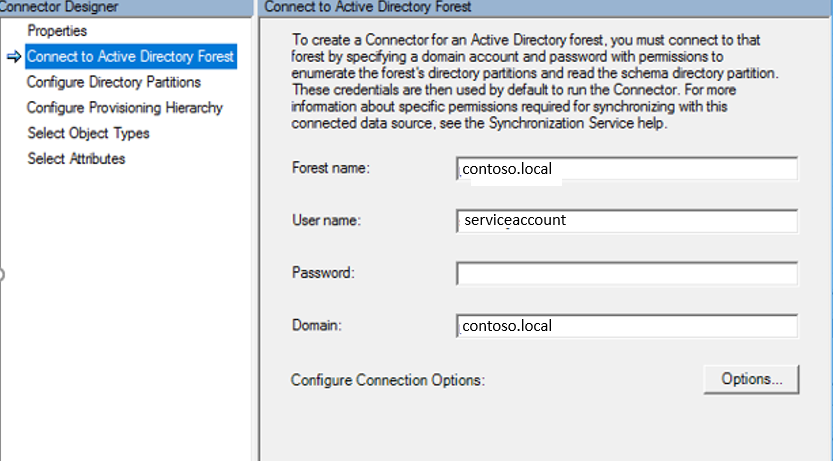
Task: Click the Domain label
Action: 317,325
